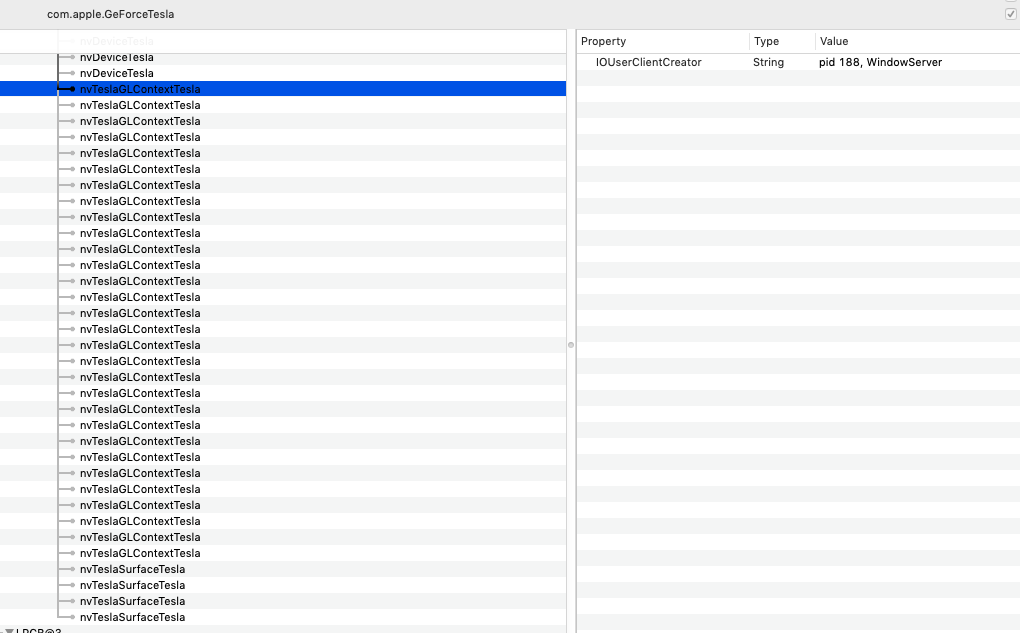
Task: Click the node dot of highlighted nvTeslaGLContextTesla
Action: (x=72, y=89)
